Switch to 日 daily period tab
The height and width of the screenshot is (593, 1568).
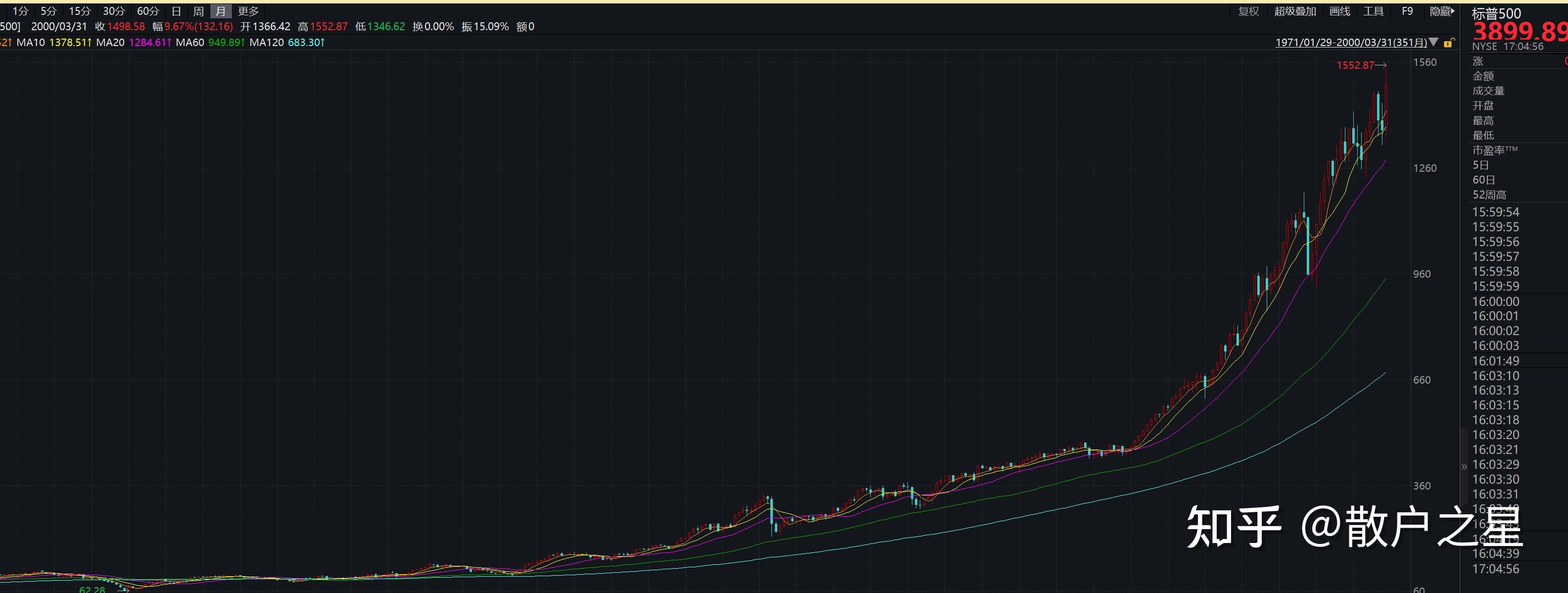[176, 11]
